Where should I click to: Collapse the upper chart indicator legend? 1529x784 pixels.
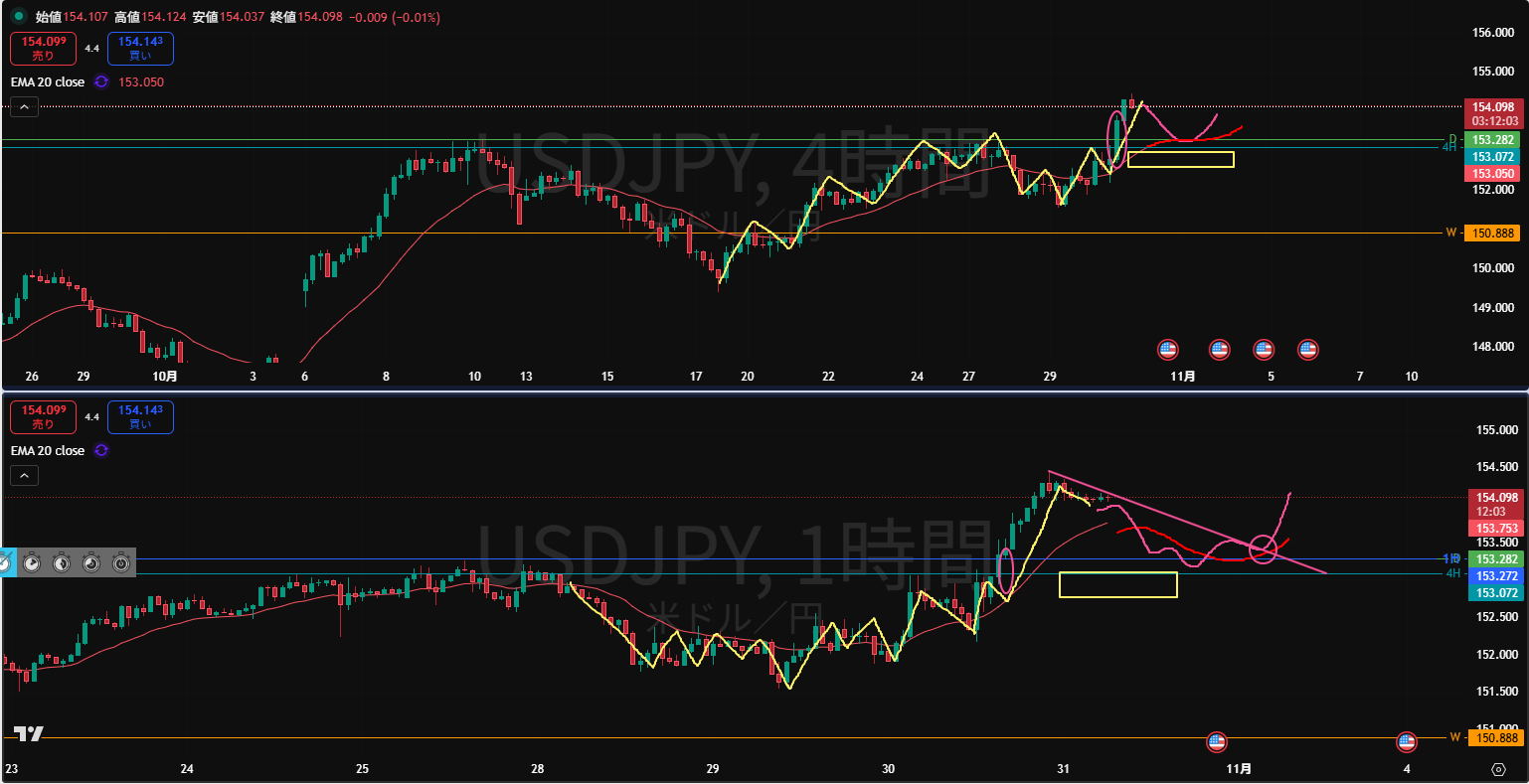click(x=24, y=108)
